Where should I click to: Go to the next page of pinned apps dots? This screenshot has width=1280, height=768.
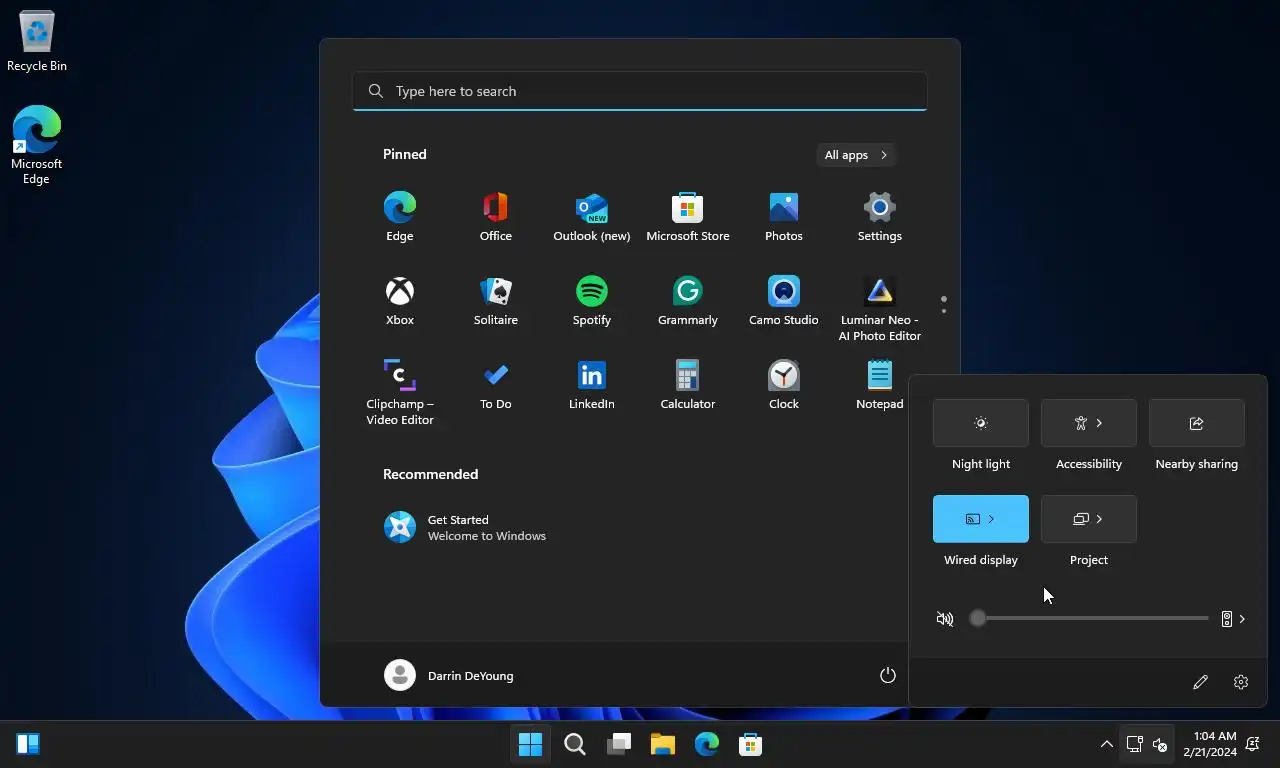click(943, 311)
